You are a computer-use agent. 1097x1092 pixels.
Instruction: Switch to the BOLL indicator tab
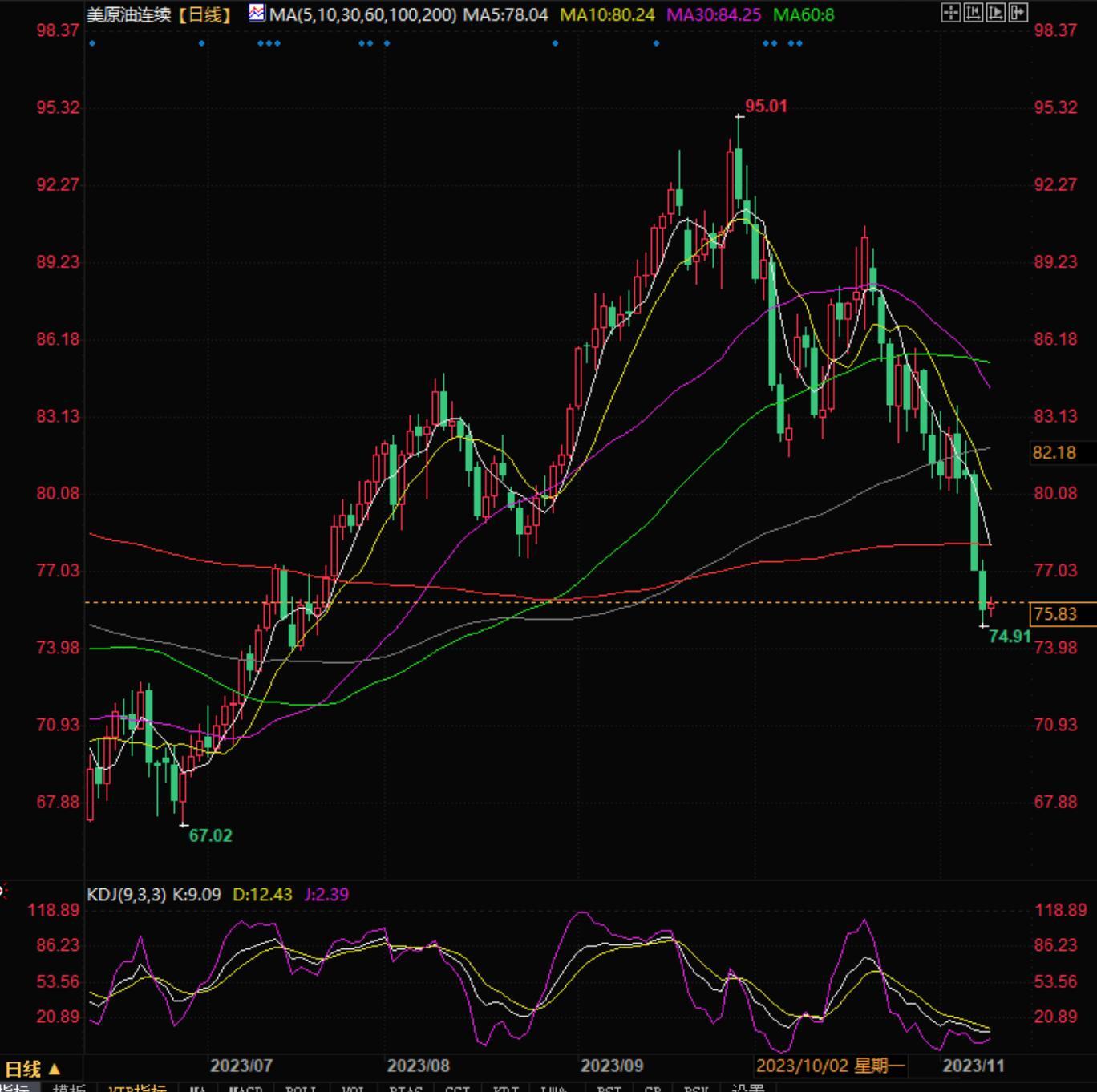pos(301,1089)
